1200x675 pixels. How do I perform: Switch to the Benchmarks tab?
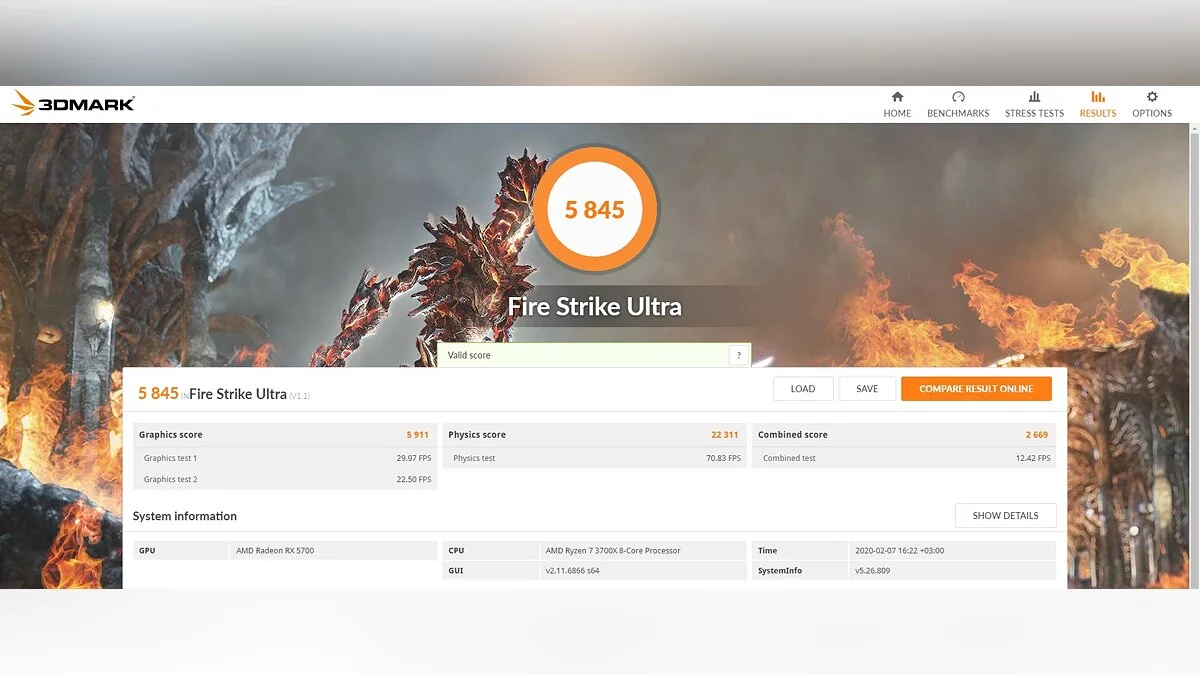(x=958, y=105)
